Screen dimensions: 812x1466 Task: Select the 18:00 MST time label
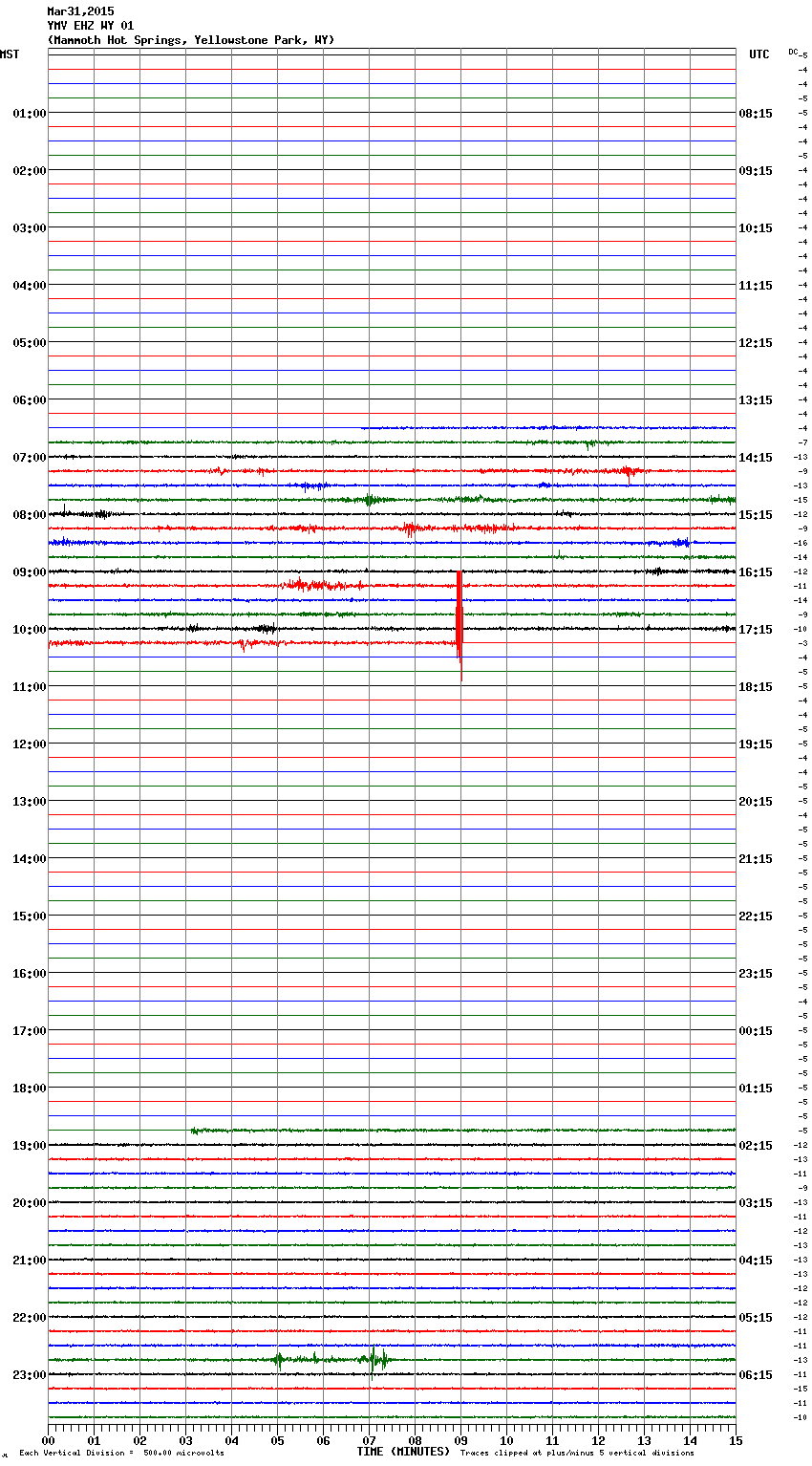30,1089
